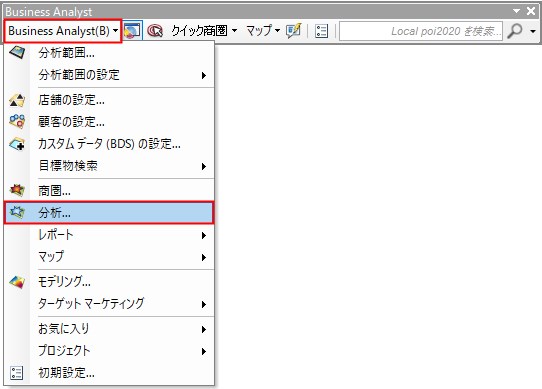
Task: Click the 分析 icon
Action: pyautogui.click(x=17, y=212)
